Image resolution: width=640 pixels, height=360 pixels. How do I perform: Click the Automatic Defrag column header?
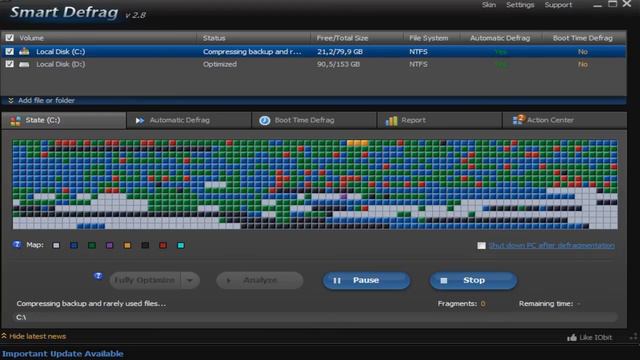500,38
